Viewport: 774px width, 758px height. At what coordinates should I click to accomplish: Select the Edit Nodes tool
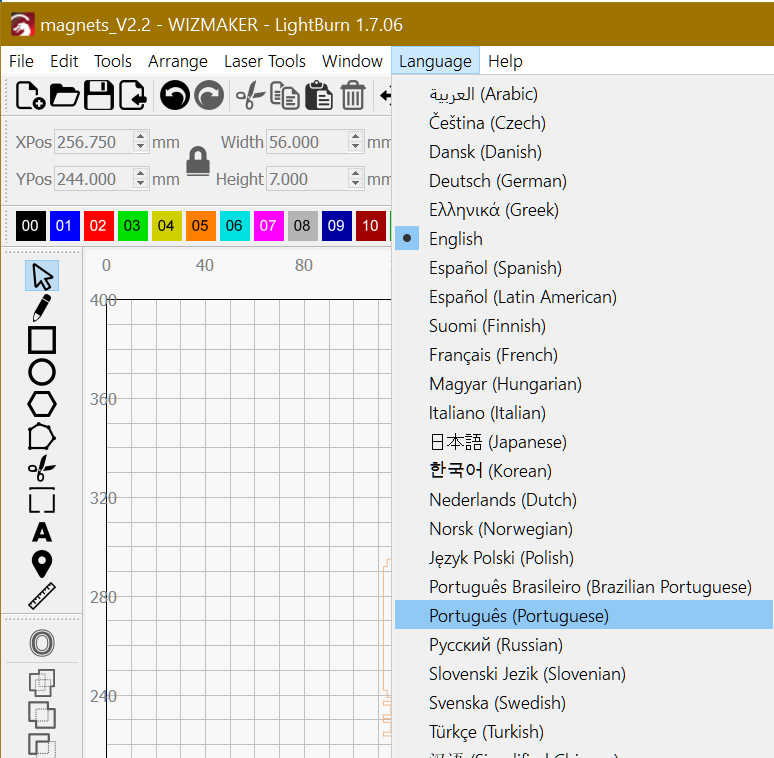click(42, 436)
